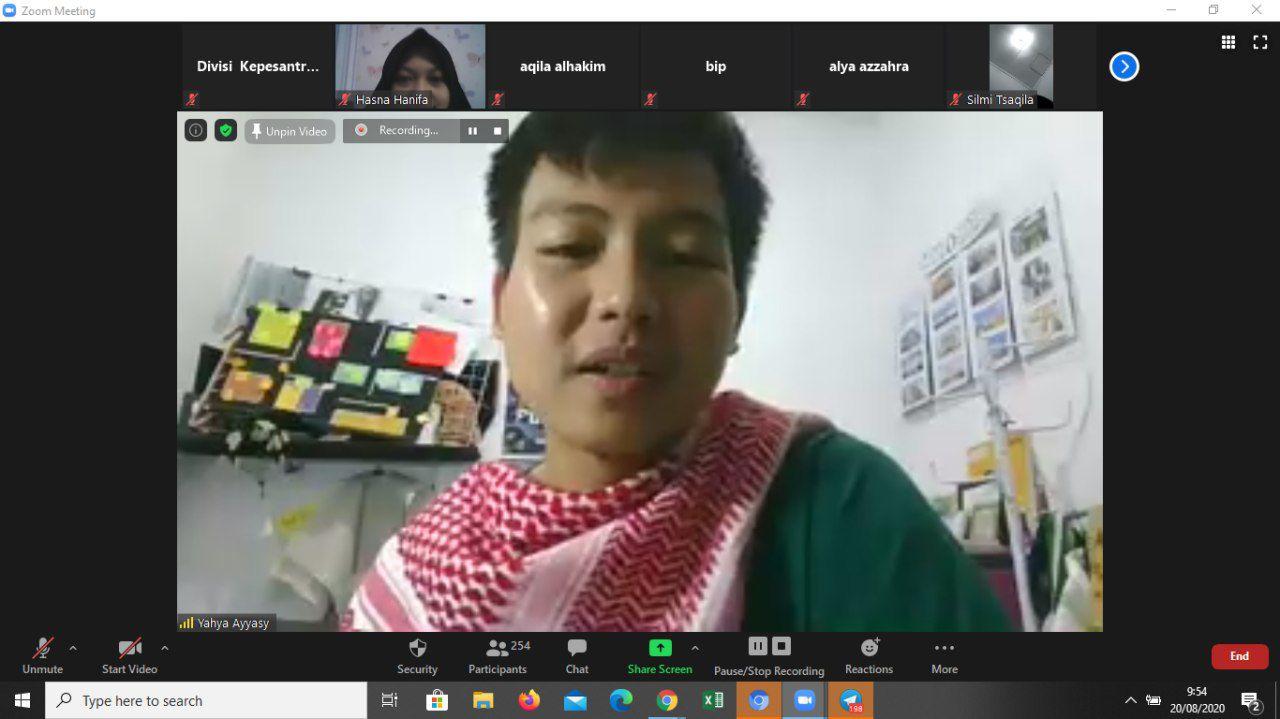
Task: Open Google Chrome from the taskbar
Action: pyautogui.click(x=667, y=701)
